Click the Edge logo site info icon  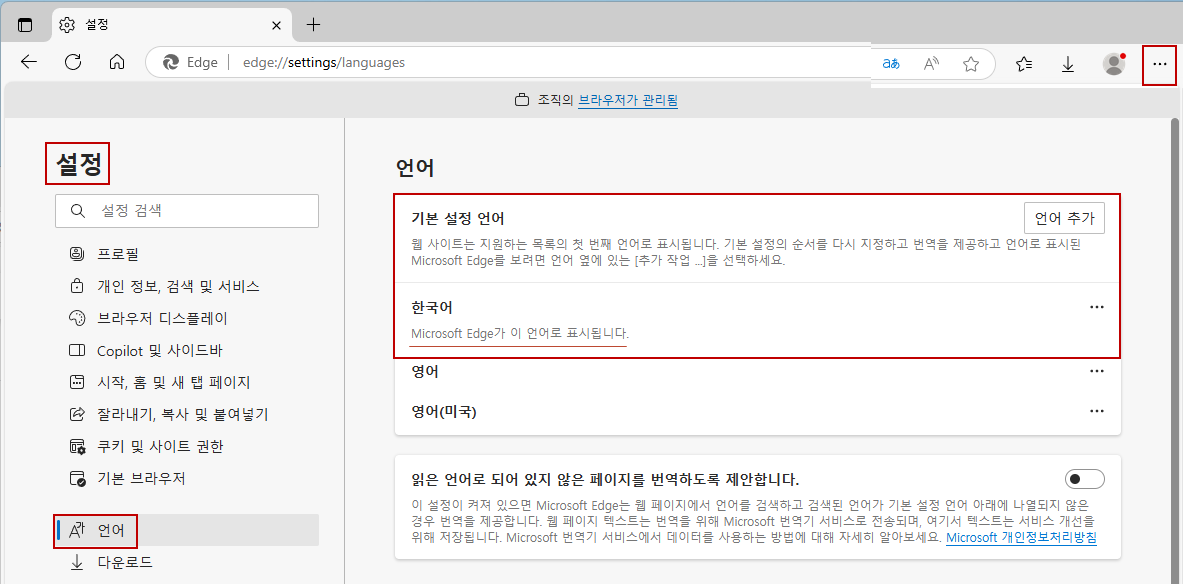click(x=171, y=63)
